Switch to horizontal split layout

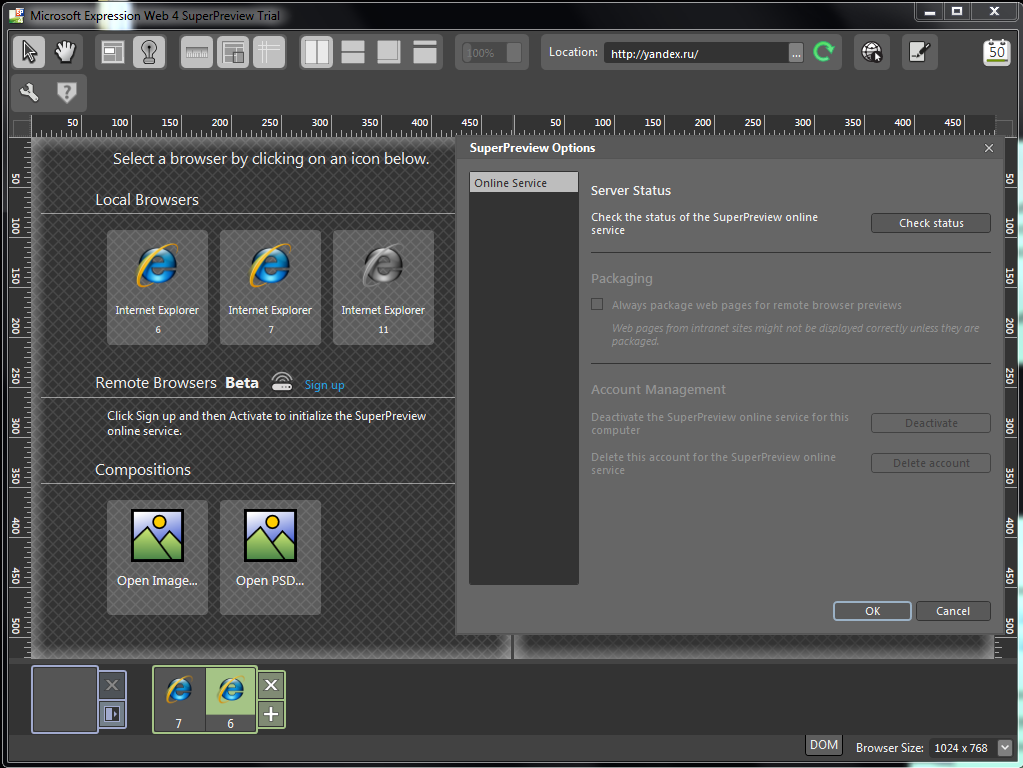(353, 52)
